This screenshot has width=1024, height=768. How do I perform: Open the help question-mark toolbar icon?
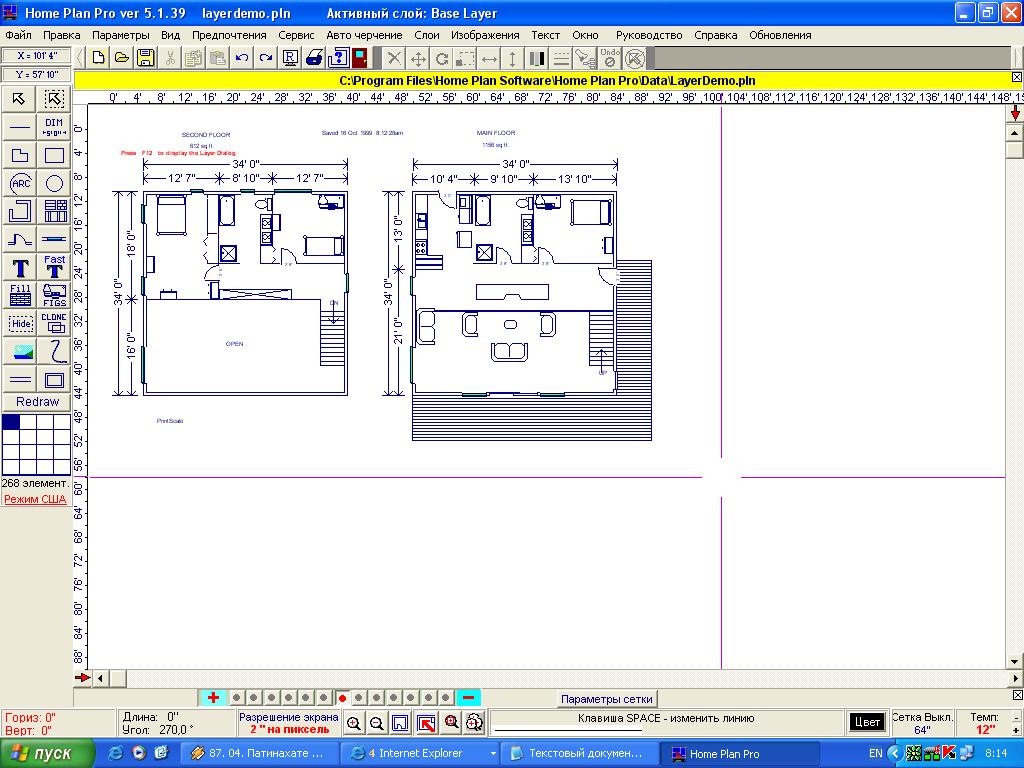tap(338, 58)
